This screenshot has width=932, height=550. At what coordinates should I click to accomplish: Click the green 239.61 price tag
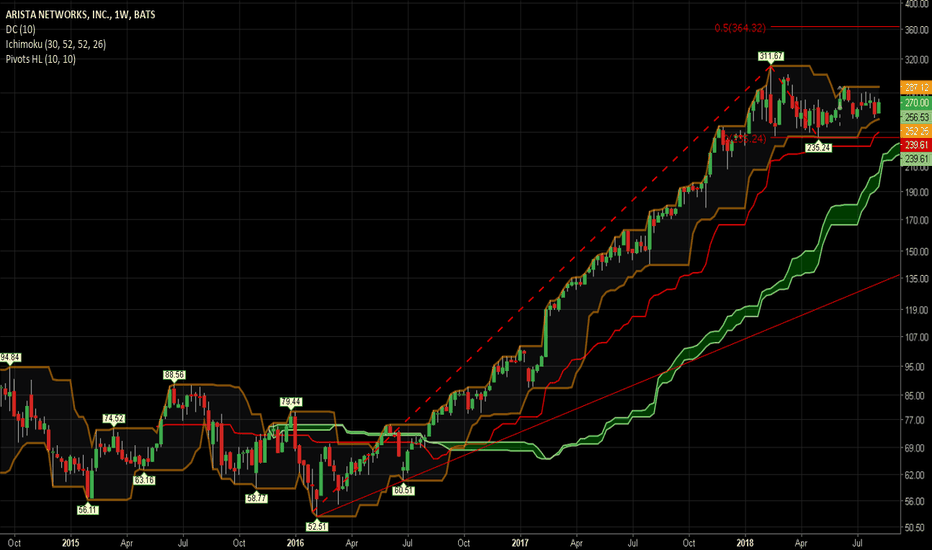click(x=916, y=159)
